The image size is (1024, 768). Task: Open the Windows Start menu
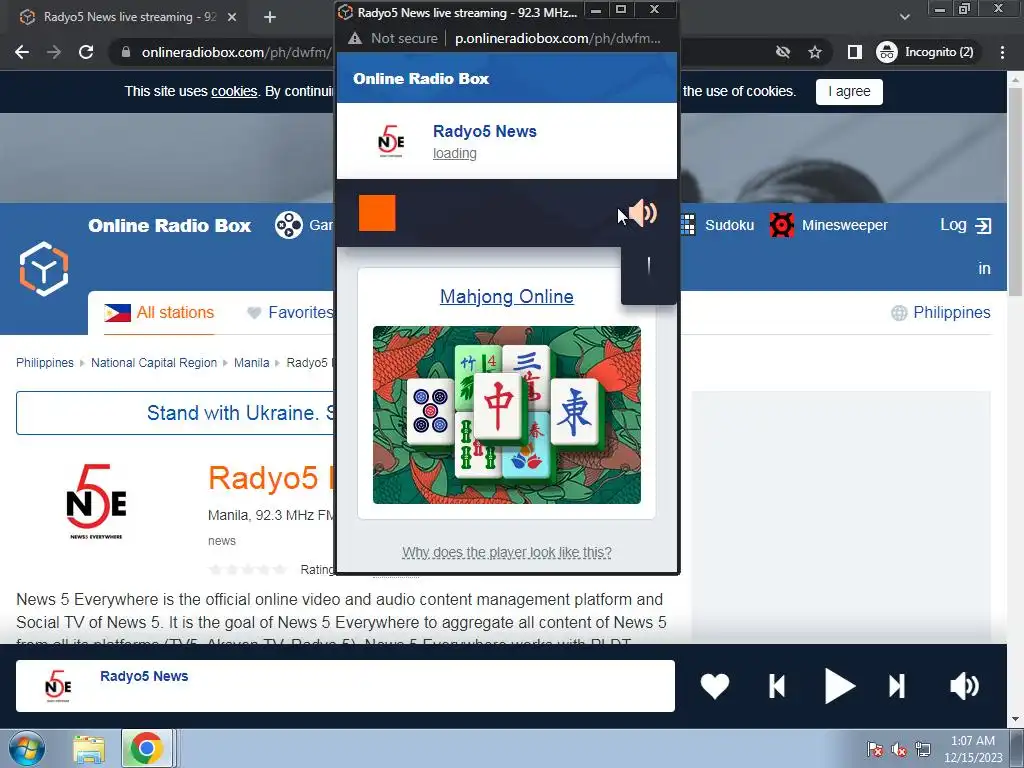(x=27, y=748)
